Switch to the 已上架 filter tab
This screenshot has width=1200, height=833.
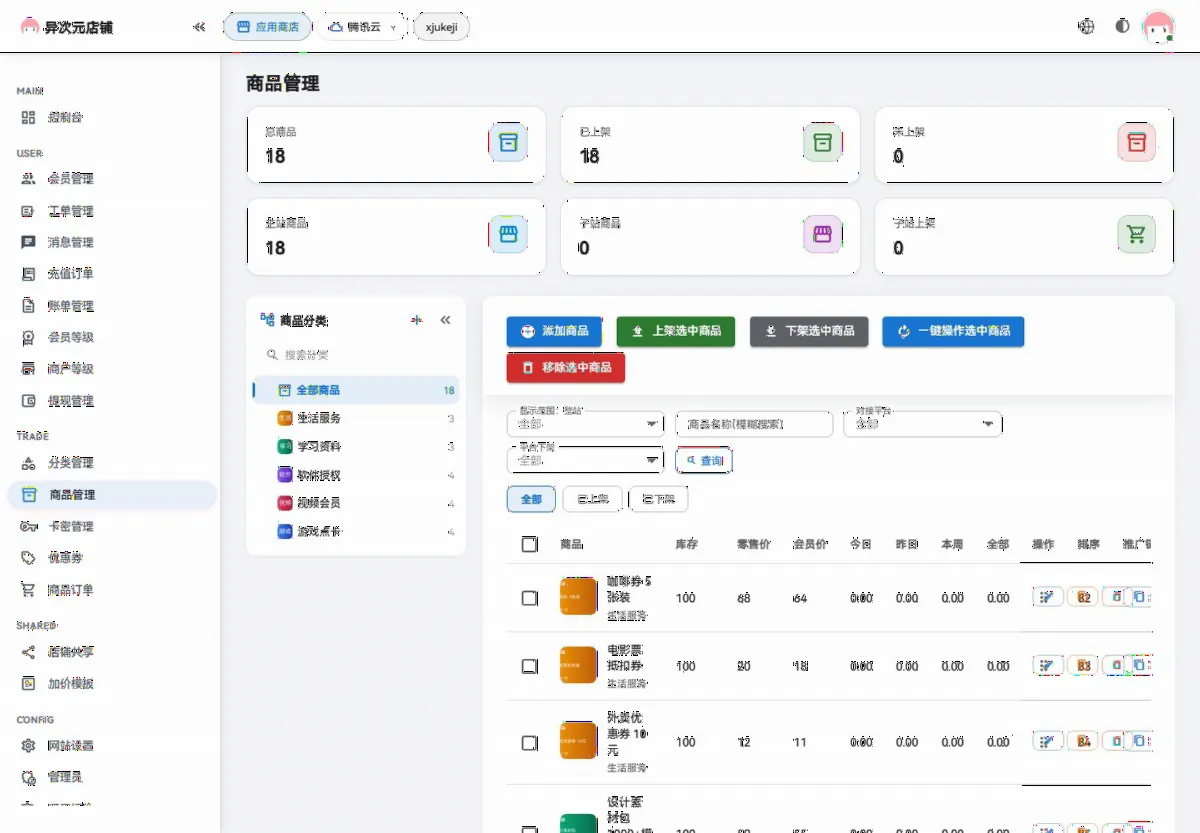tap(593, 499)
